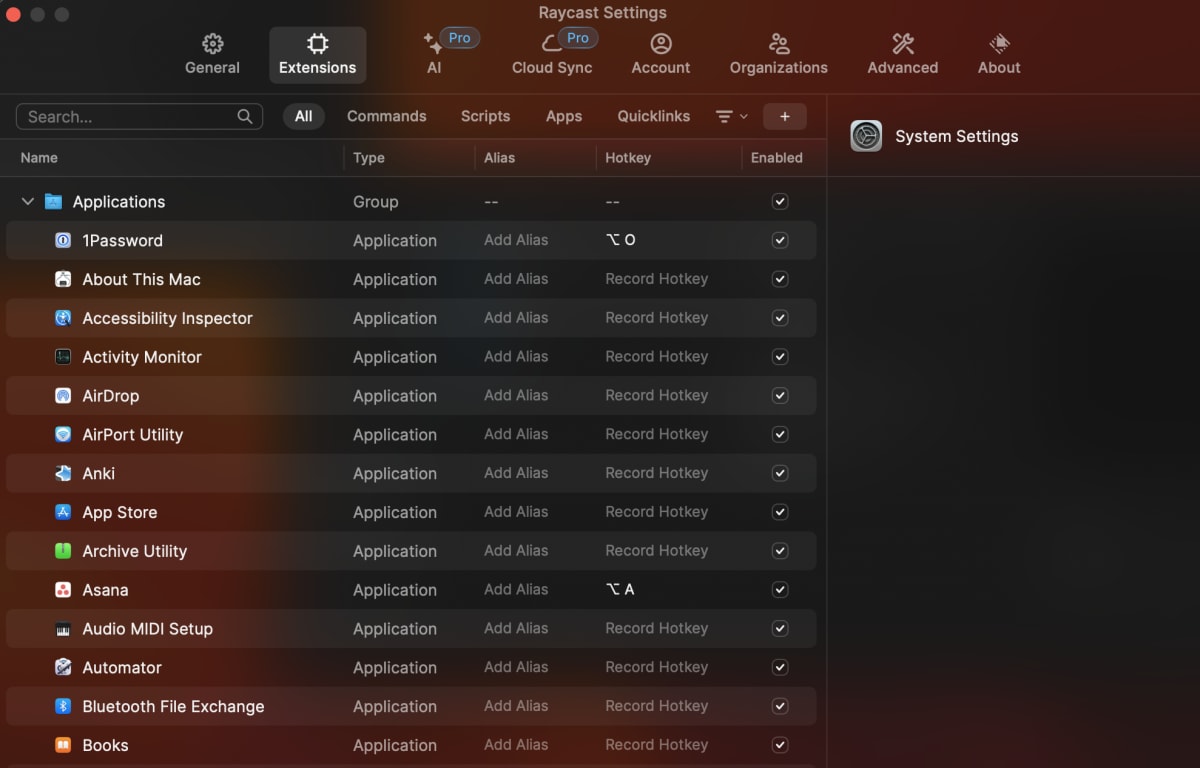Click Record Hotkey for Activity Monitor

(x=656, y=357)
